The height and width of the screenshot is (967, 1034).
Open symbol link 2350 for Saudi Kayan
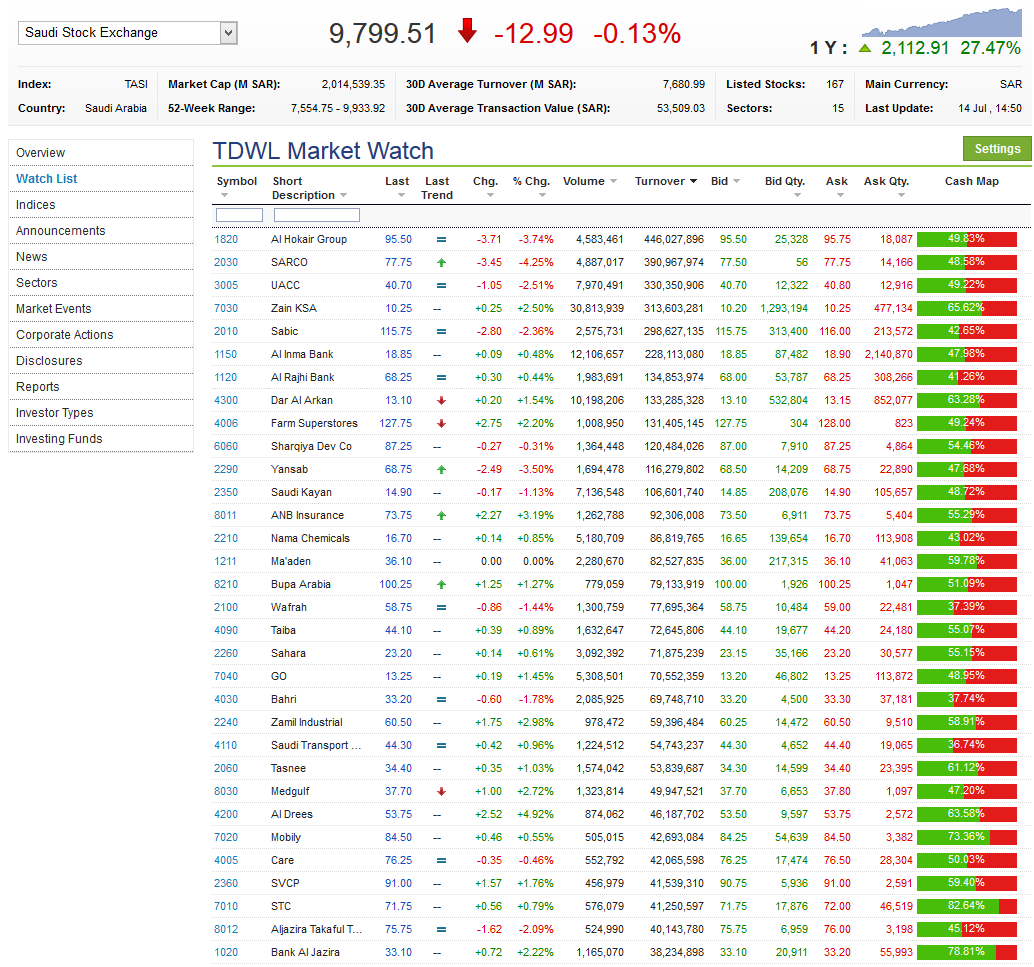(226, 493)
